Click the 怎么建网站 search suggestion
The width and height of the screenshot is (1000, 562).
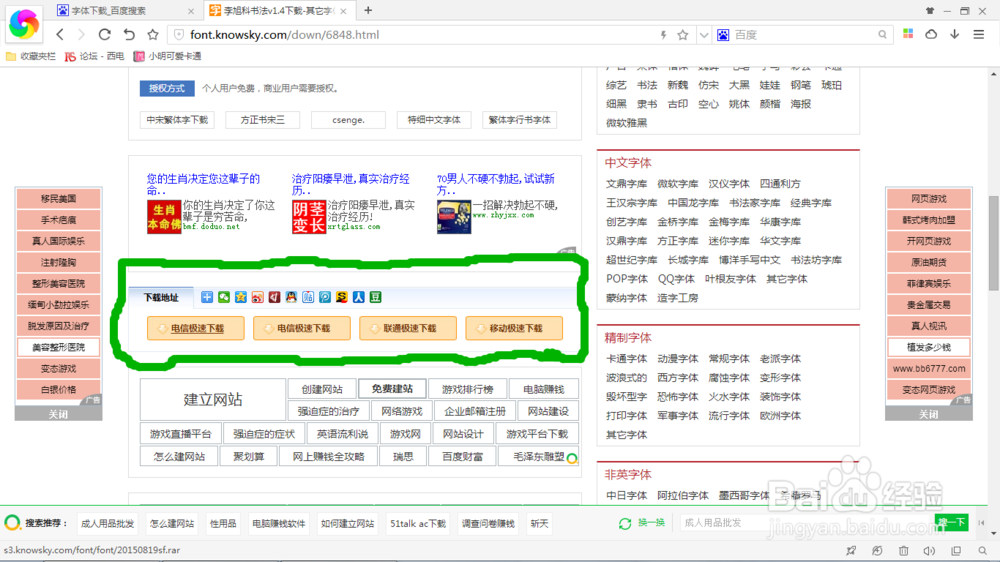pyautogui.click(x=172, y=524)
